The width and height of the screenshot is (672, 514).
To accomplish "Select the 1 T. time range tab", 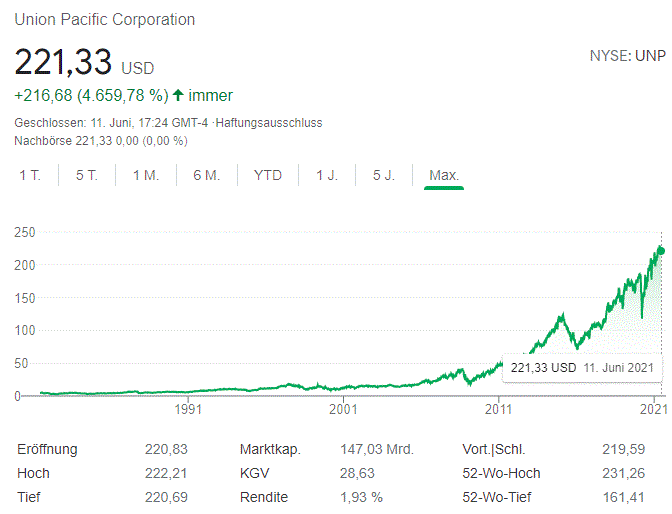I will coord(30,175).
